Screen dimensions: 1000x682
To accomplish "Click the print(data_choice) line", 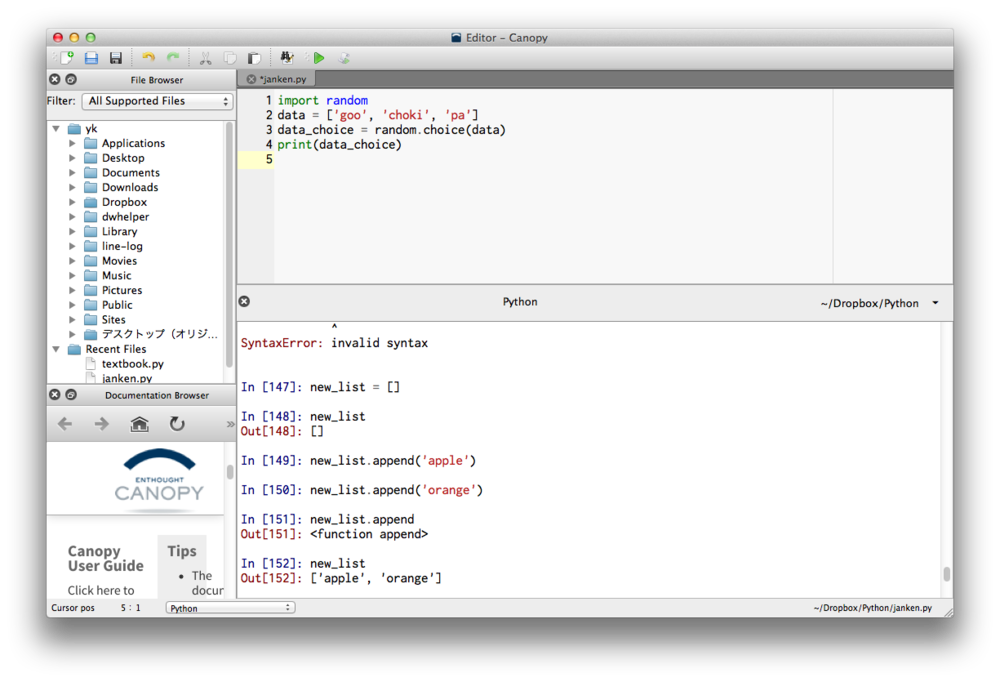I will 339,145.
